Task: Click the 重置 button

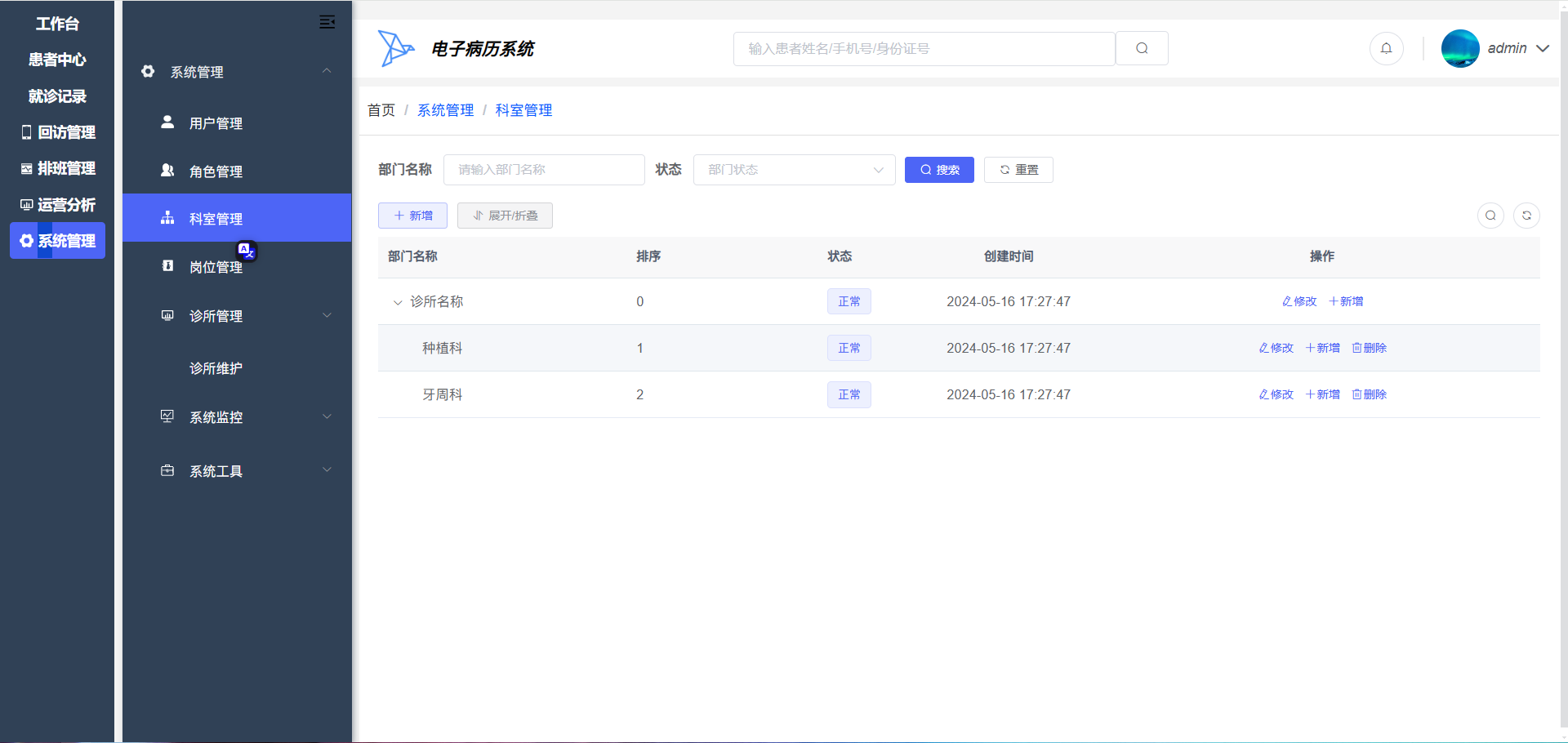Action: (1018, 170)
